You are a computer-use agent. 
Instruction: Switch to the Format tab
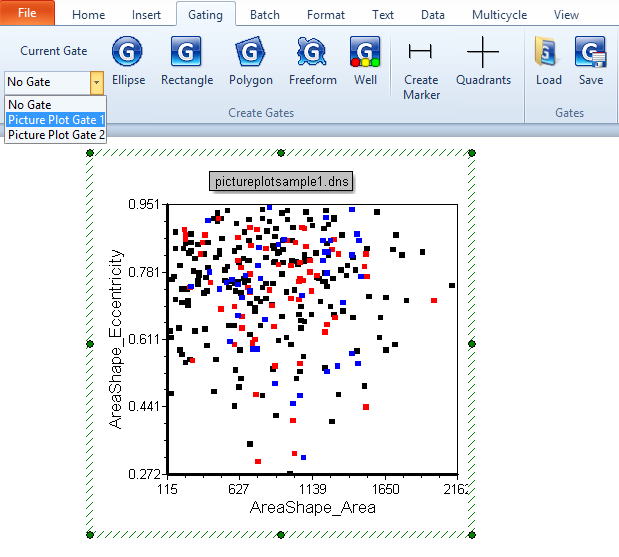(326, 15)
